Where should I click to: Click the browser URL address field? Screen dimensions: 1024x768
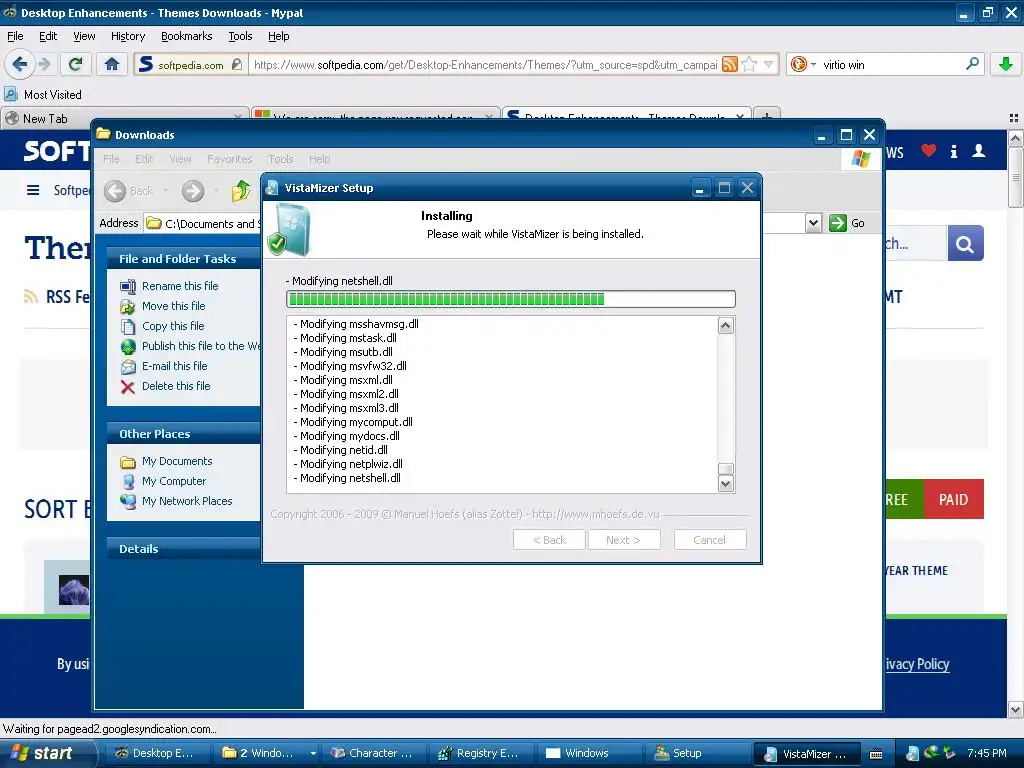pos(485,65)
